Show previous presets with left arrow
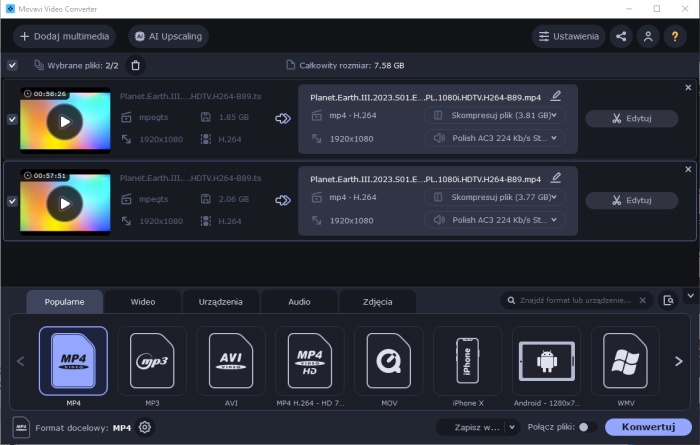Image resolution: width=700 pixels, height=445 pixels. 21,361
